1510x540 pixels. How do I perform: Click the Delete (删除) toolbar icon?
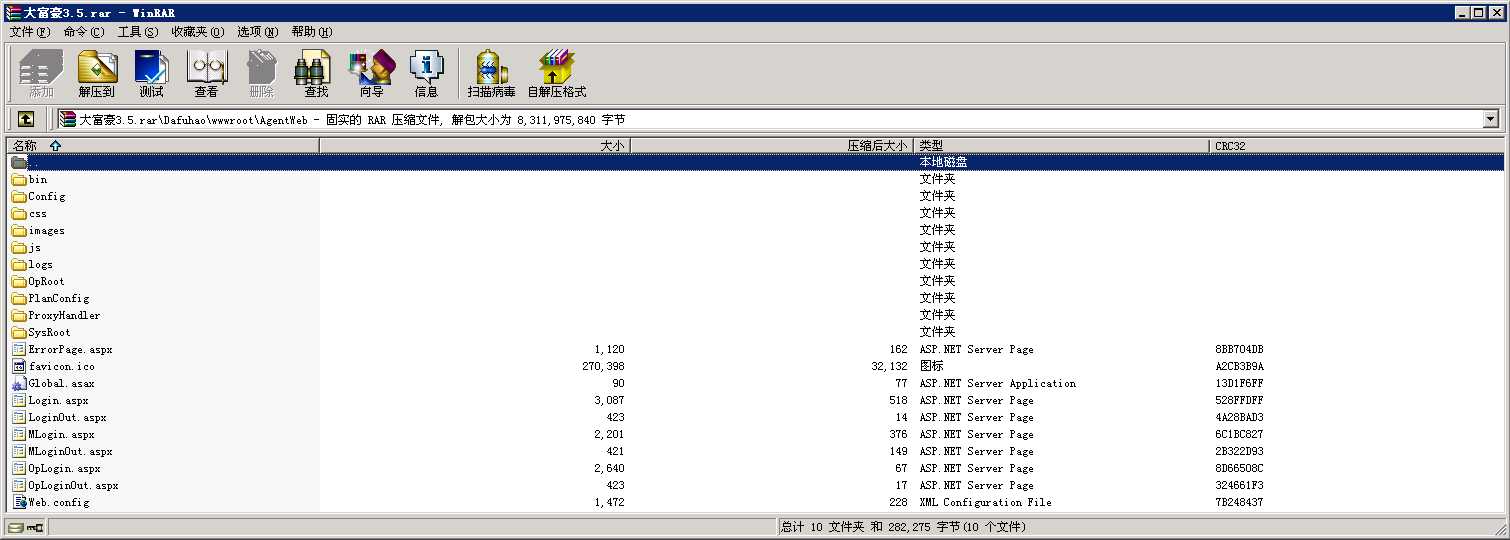(x=261, y=74)
